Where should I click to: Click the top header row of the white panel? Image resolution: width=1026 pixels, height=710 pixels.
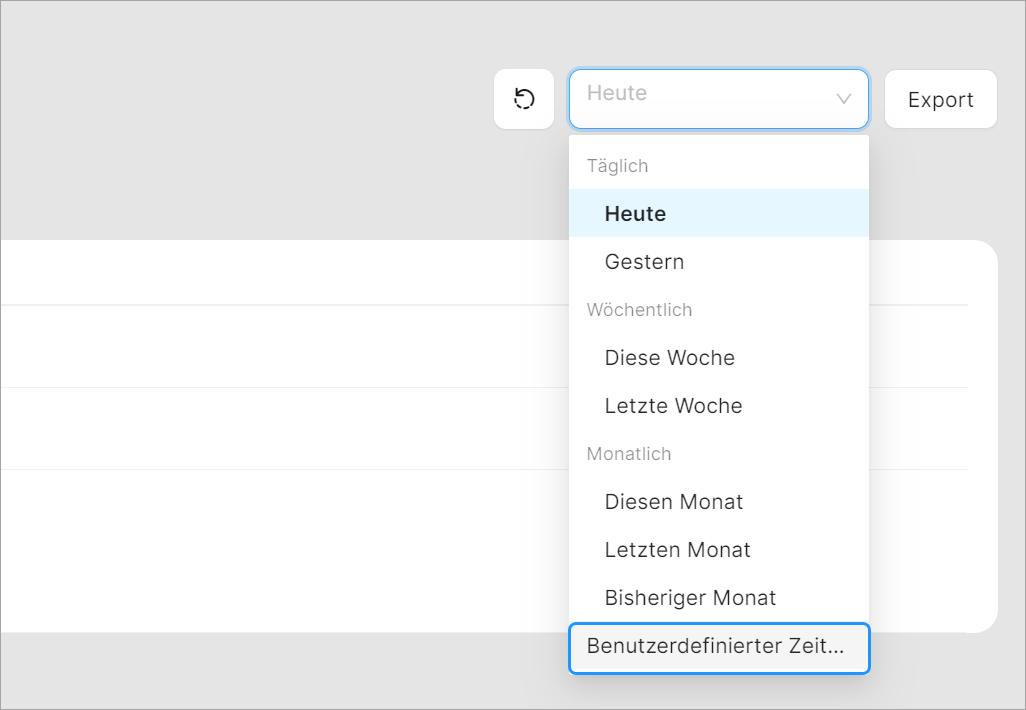280,272
